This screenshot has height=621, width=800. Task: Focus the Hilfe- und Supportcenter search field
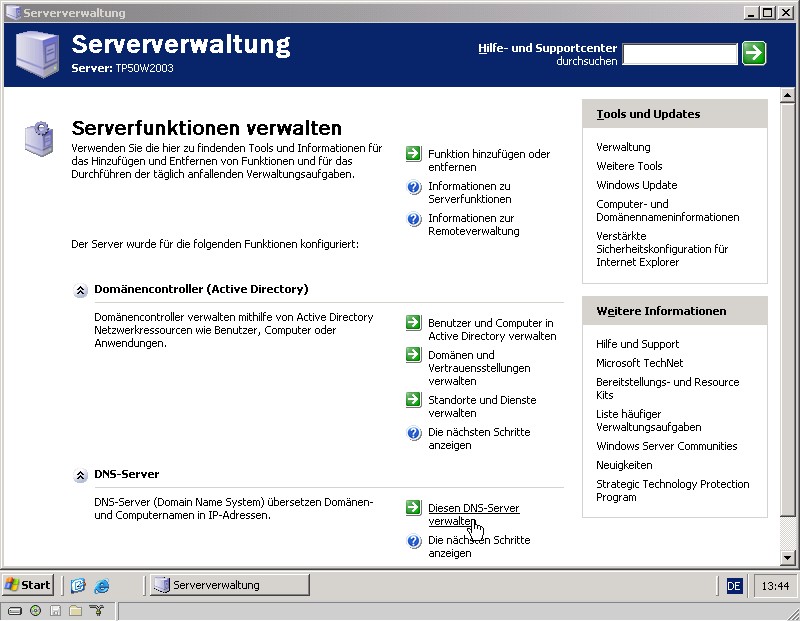tap(680, 54)
